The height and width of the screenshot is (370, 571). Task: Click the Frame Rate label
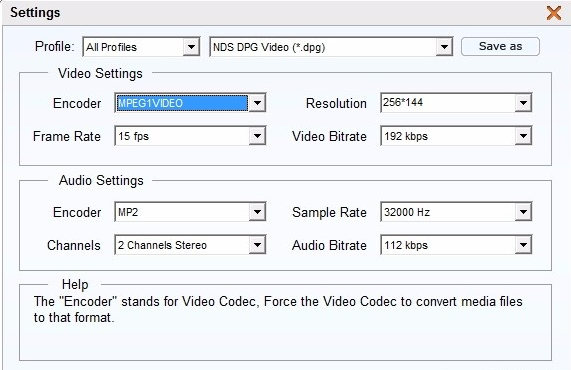(67, 137)
